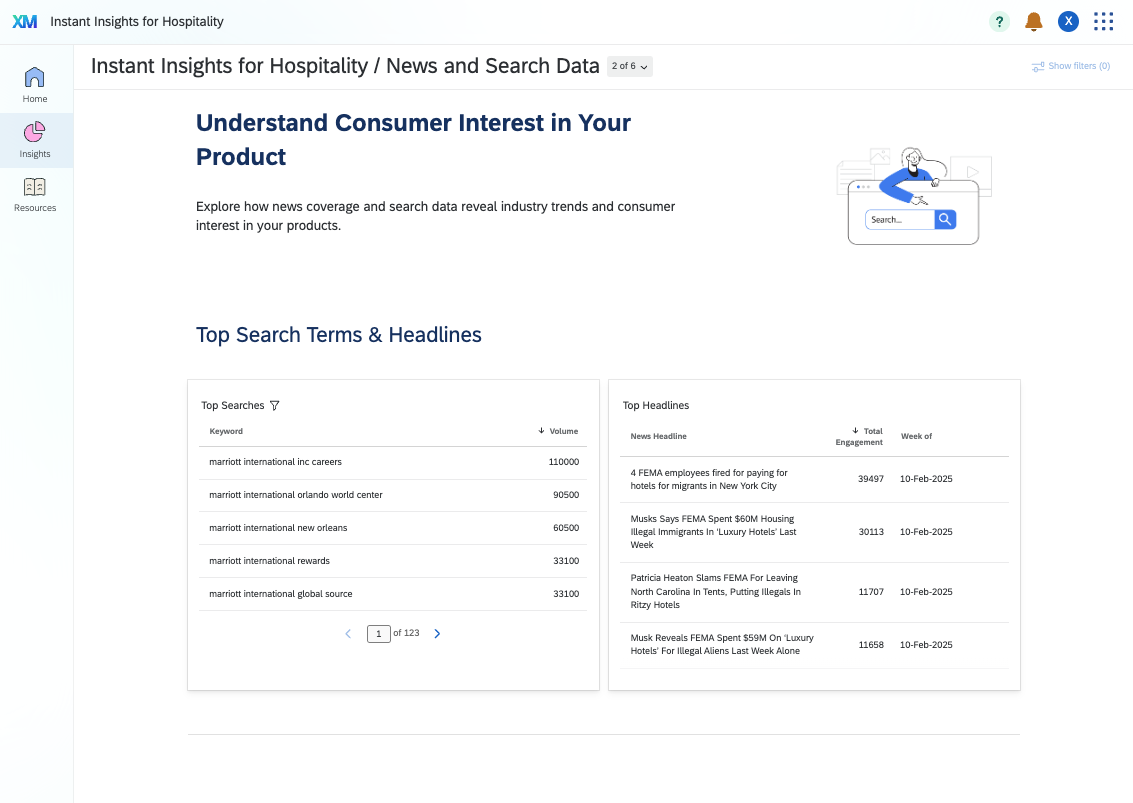Show filters panel
Image resolution: width=1133 pixels, height=803 pixels.
(1071, 67)
